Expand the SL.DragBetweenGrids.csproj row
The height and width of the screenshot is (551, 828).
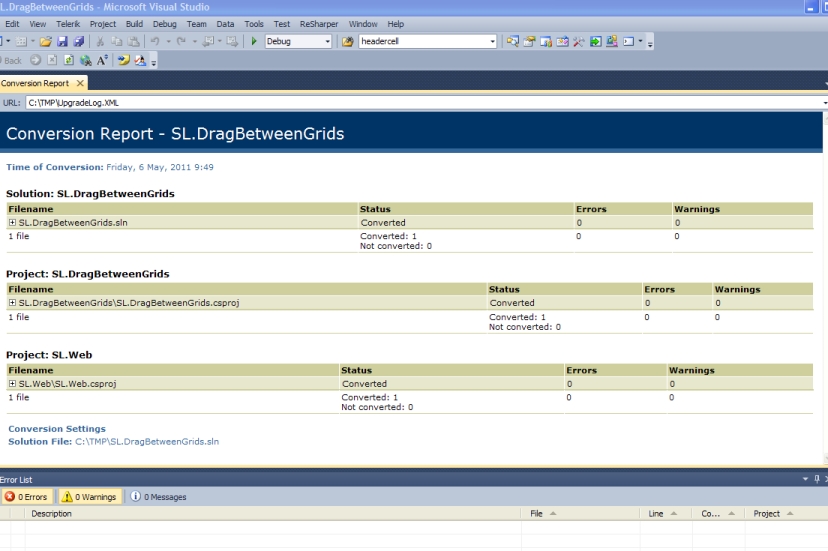coord(12,303)
